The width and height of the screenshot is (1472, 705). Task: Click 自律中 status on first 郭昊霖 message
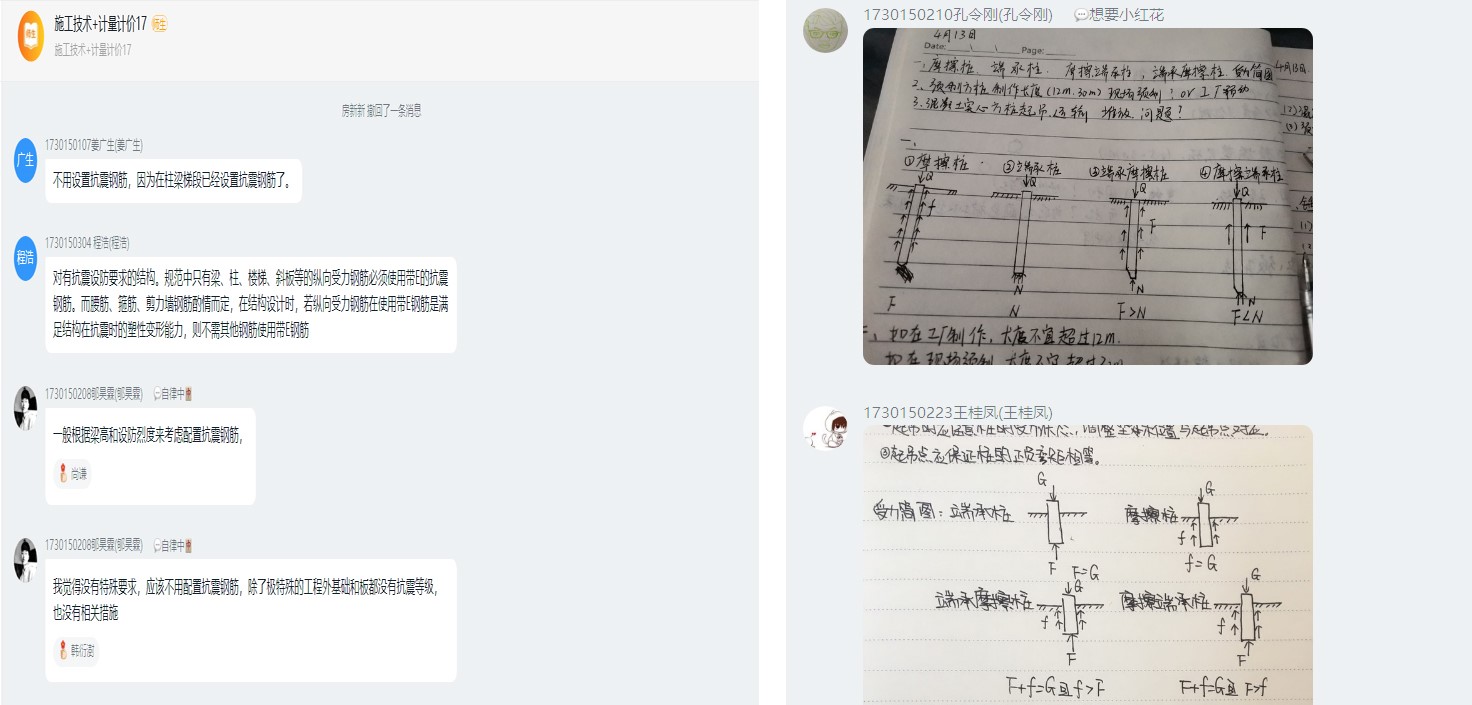[x=174, y=395]
